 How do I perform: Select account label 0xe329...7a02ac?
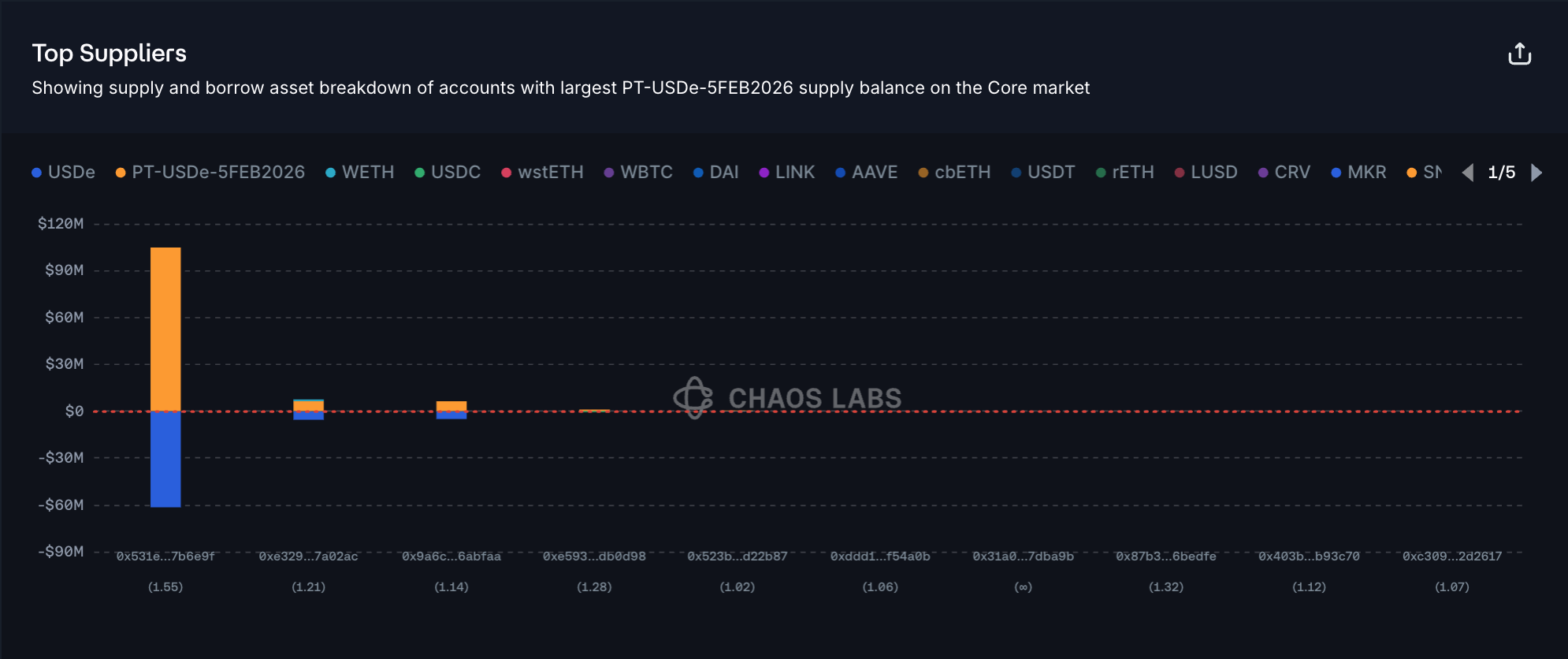308,557
